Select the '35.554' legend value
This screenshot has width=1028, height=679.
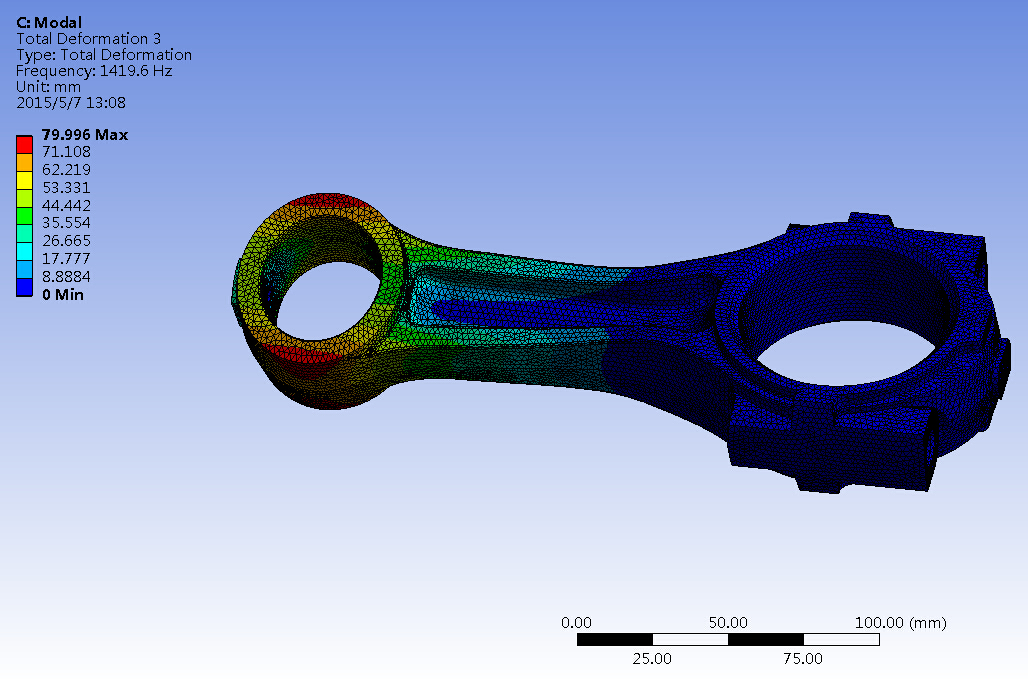coord(66,223)
